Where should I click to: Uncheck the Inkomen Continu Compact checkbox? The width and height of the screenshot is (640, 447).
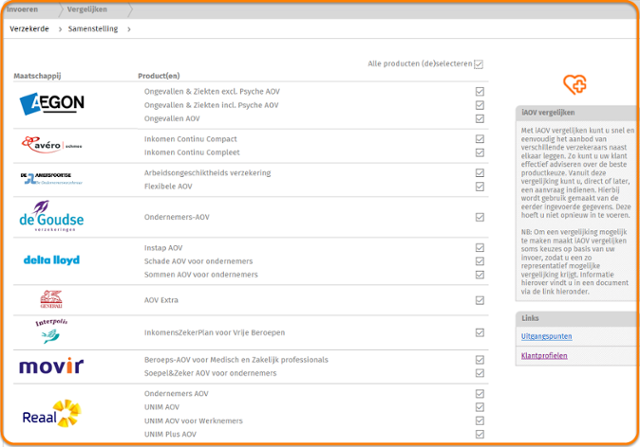pos(480,138)
